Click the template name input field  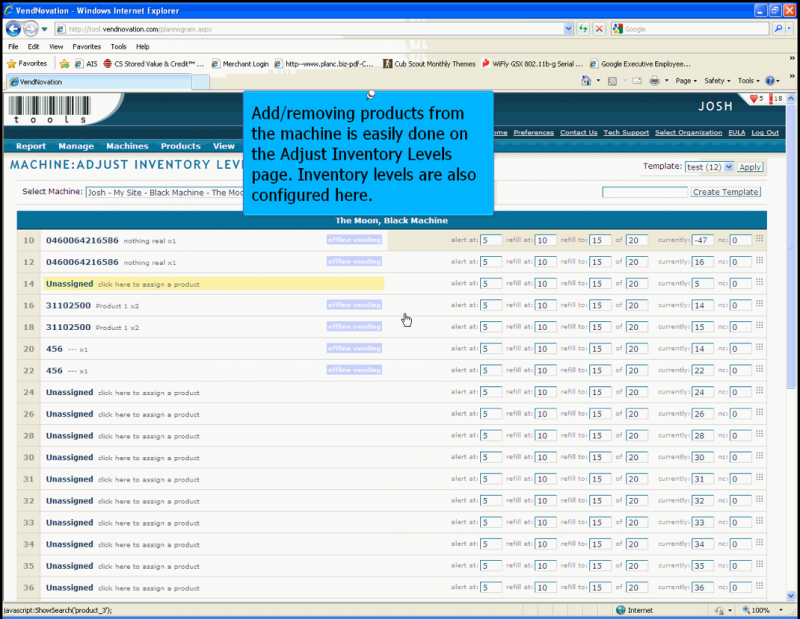click(645, 192)
